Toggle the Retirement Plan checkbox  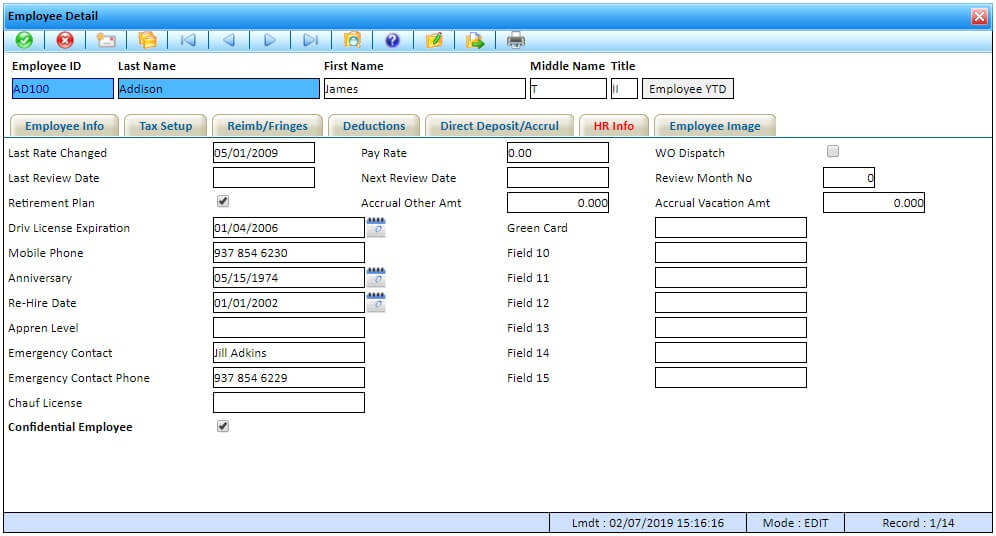223,201
